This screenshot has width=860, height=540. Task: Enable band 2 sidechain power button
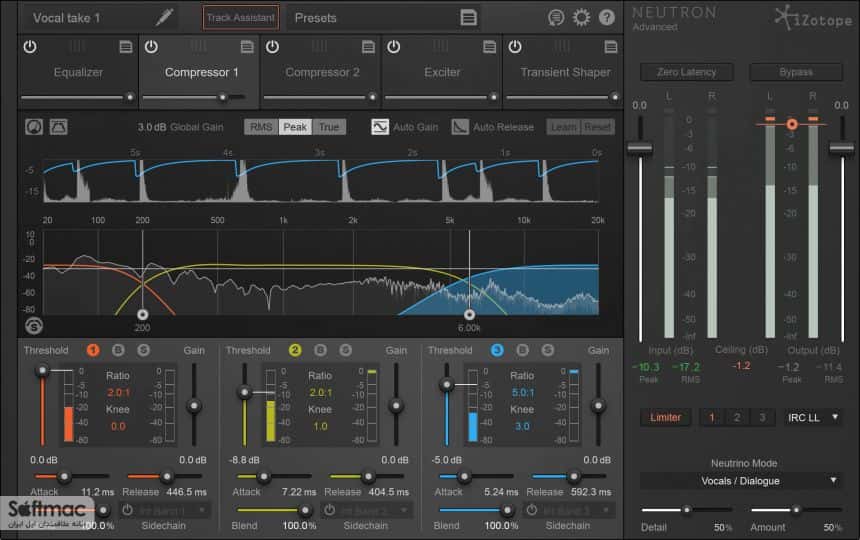click(329, 510)
